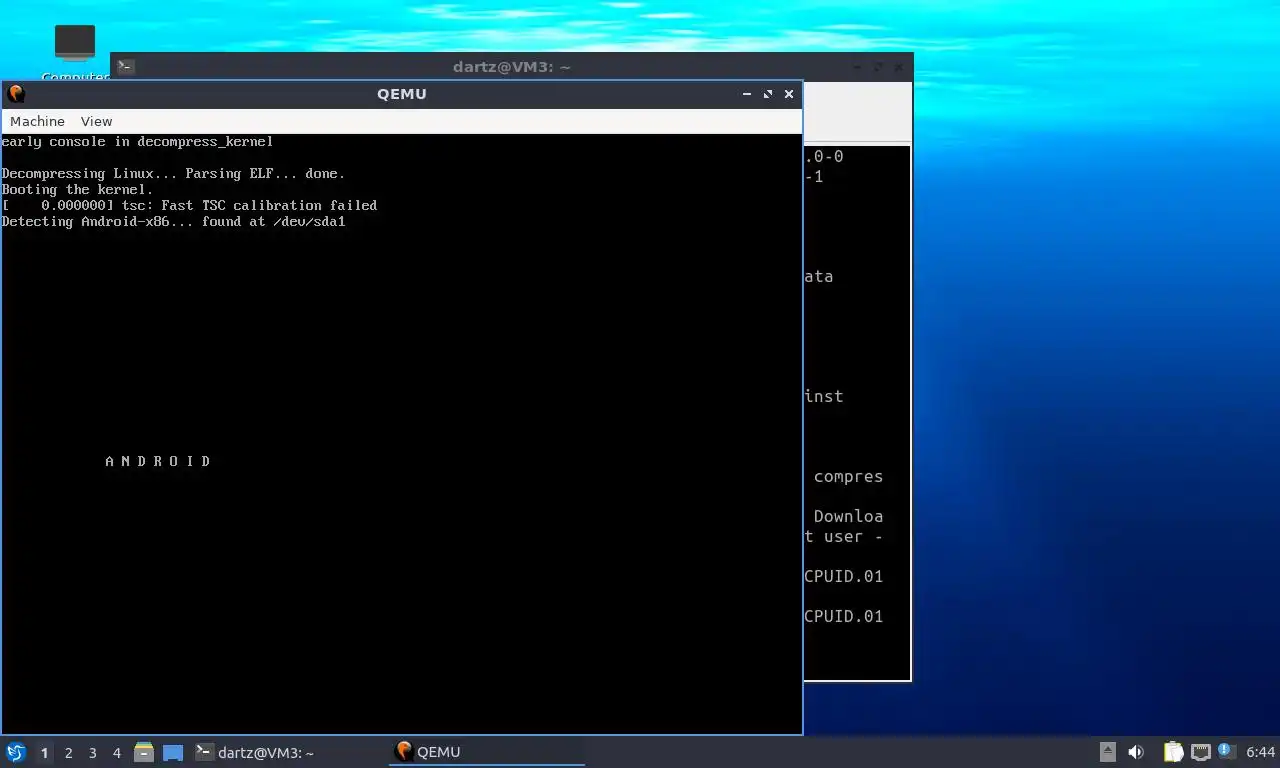
Task: Close the dartz@VM3 terminal window
Action: point(900,67)
